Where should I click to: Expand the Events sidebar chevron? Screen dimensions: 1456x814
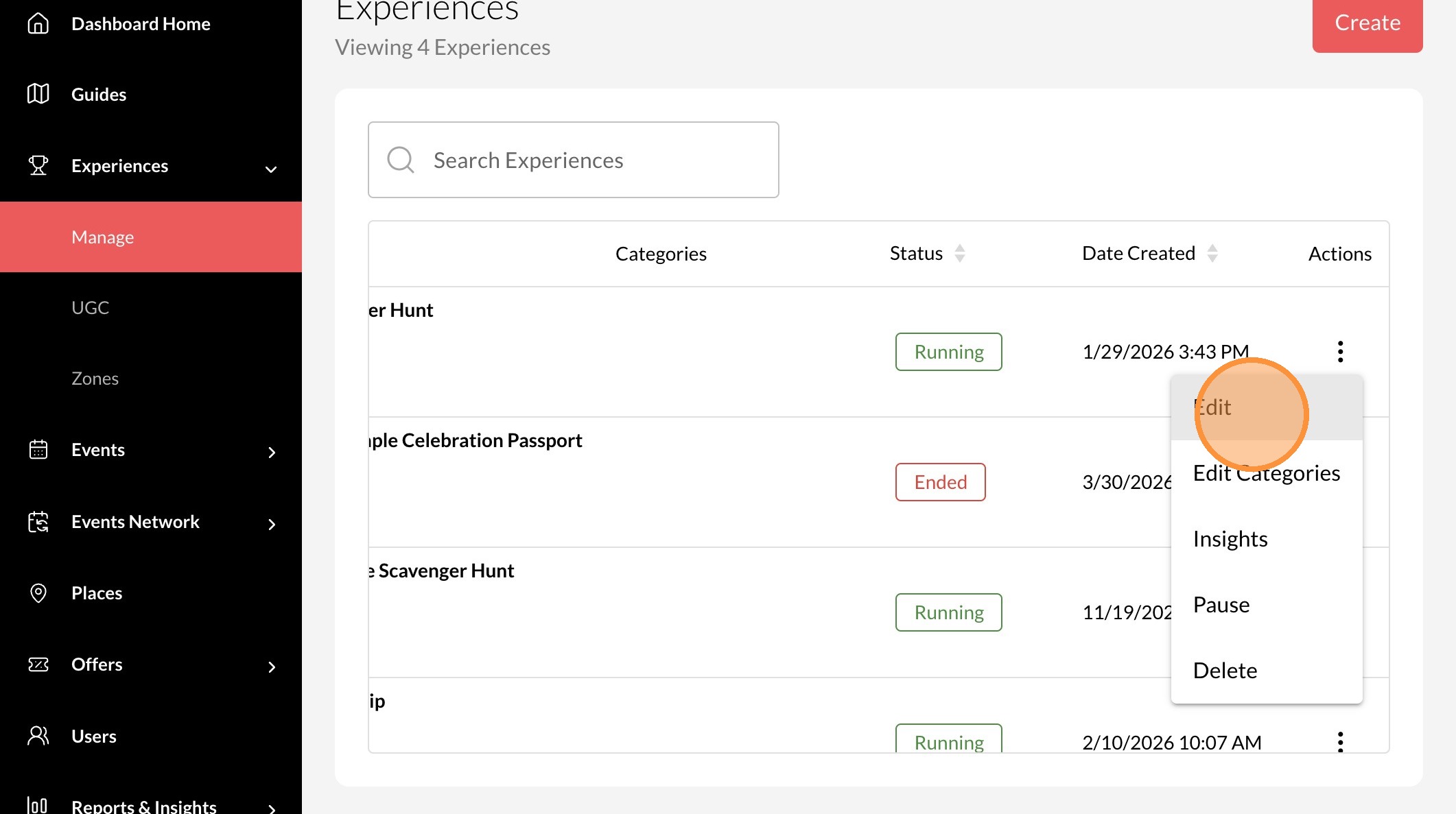pos(272,452)
